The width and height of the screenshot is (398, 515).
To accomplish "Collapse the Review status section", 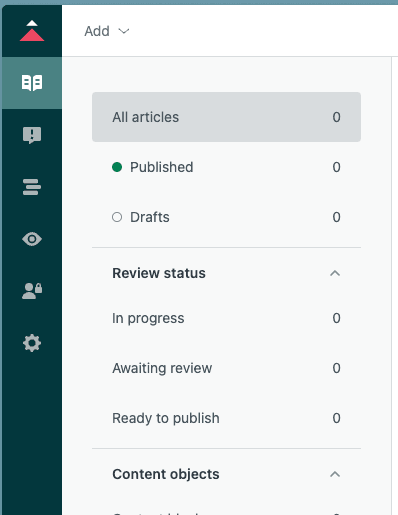I will (x=335, y=273).
